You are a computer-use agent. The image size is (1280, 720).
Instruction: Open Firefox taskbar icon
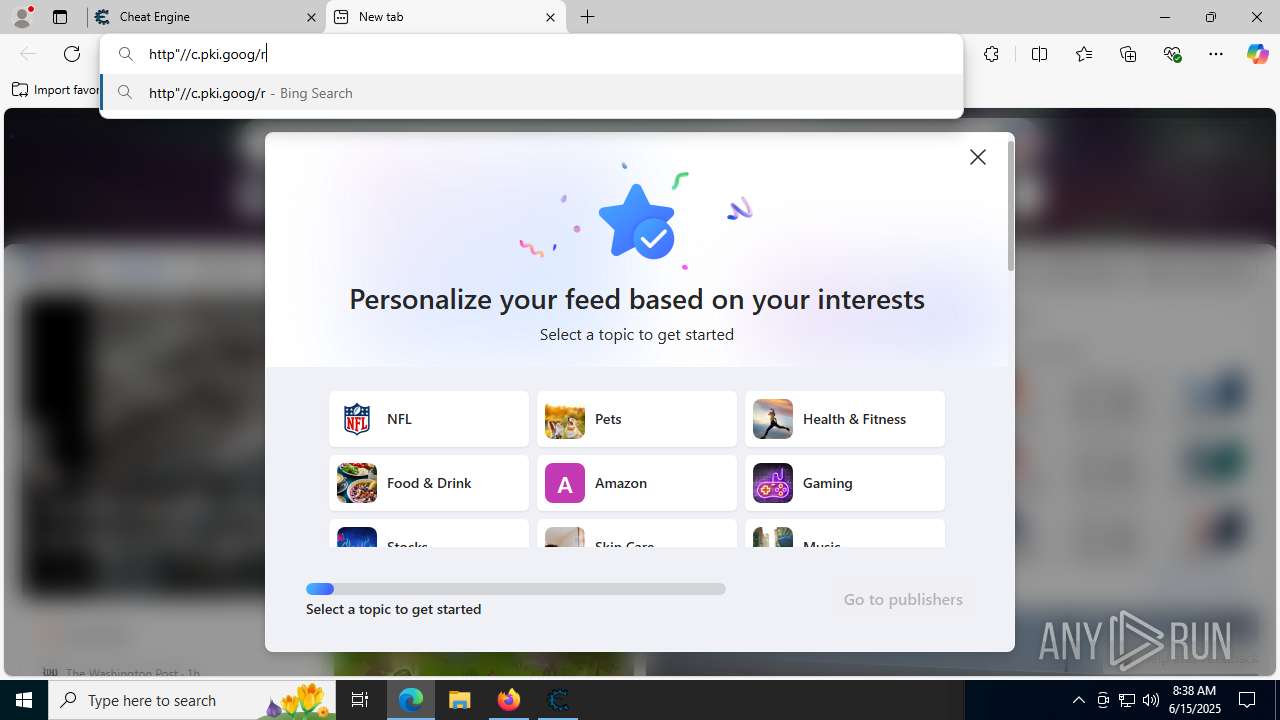tap(509, 700)
